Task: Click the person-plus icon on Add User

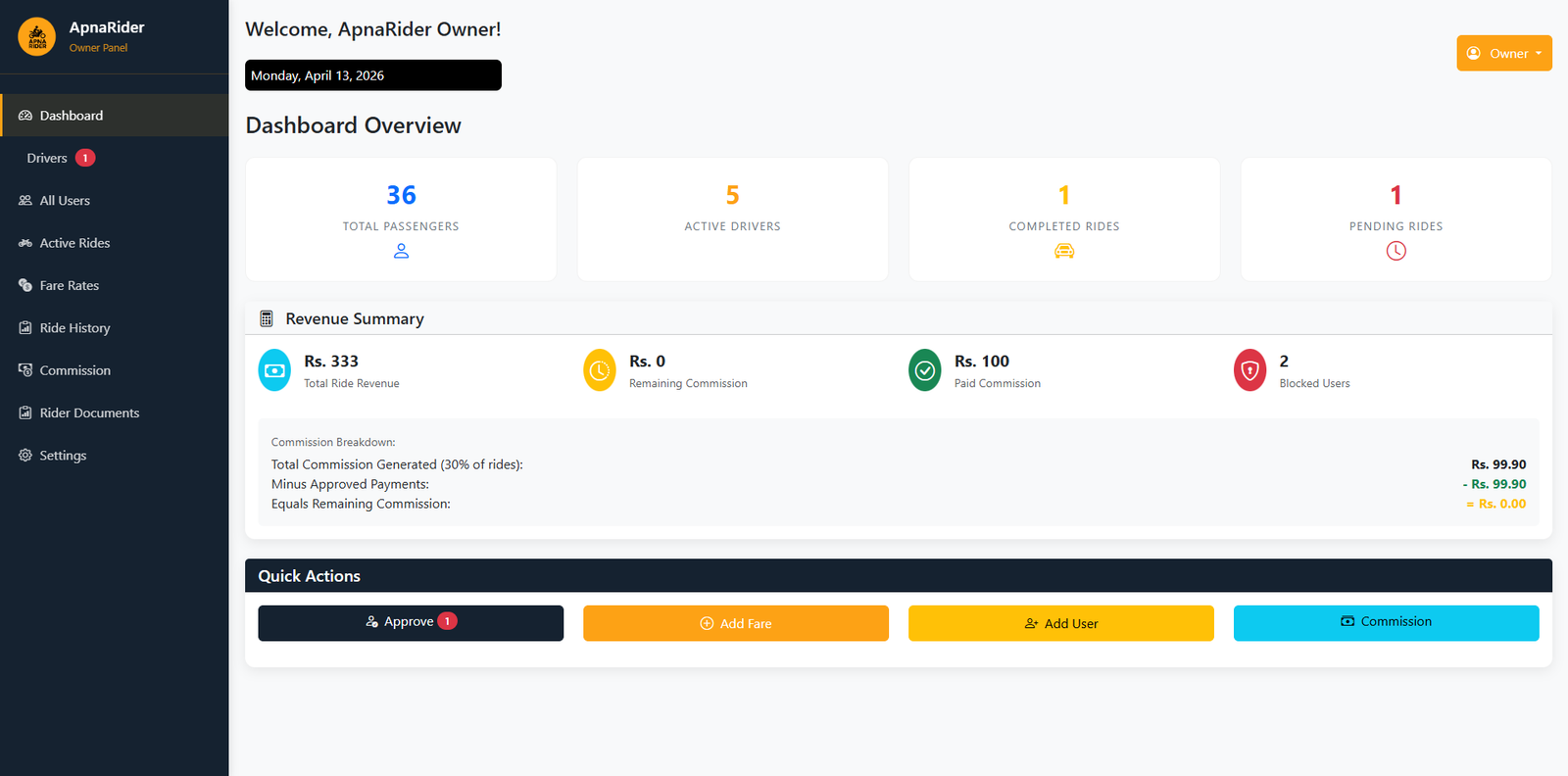Action: 1031,624
